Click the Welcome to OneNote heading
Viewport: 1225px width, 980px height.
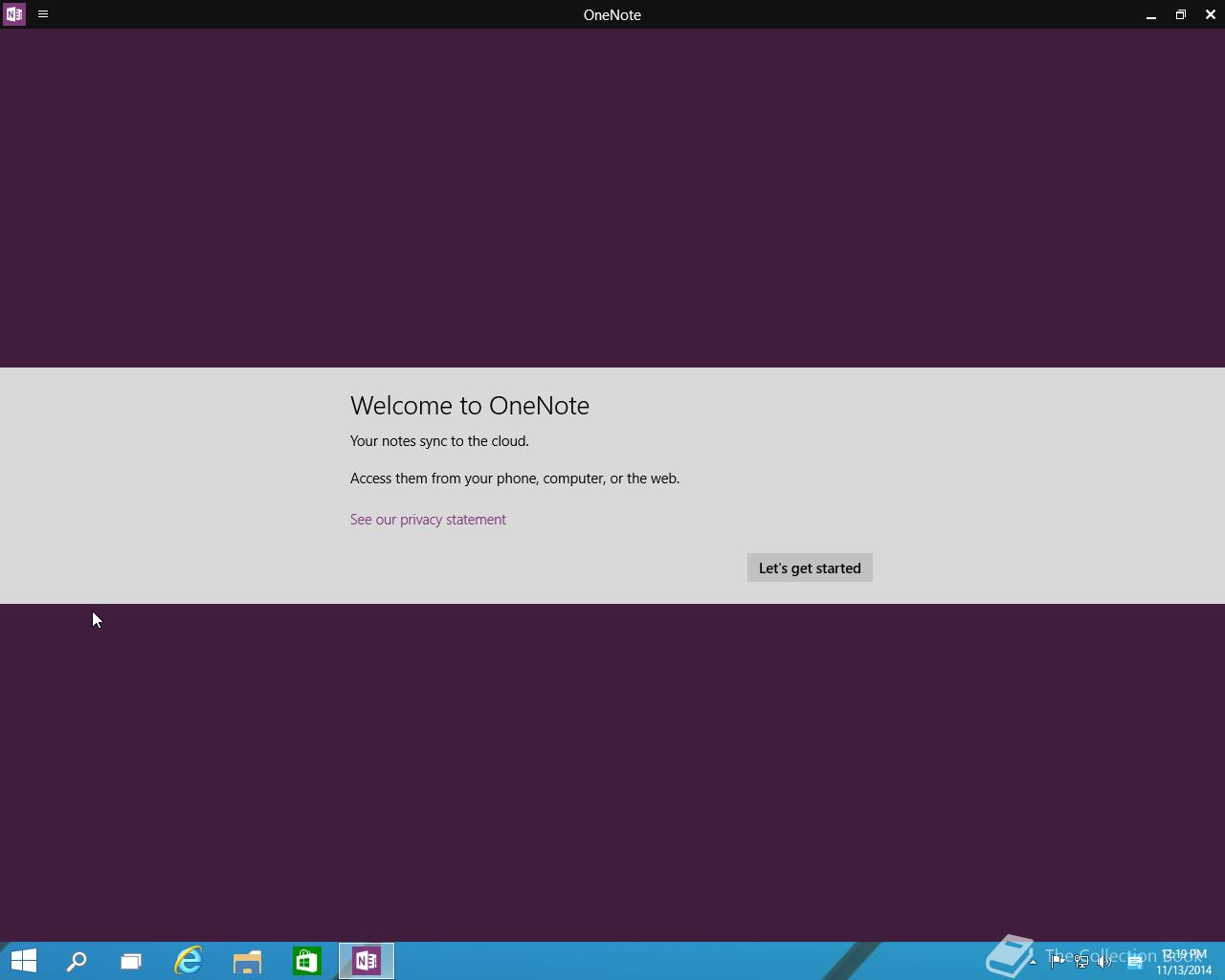click(x=470, y=405)
